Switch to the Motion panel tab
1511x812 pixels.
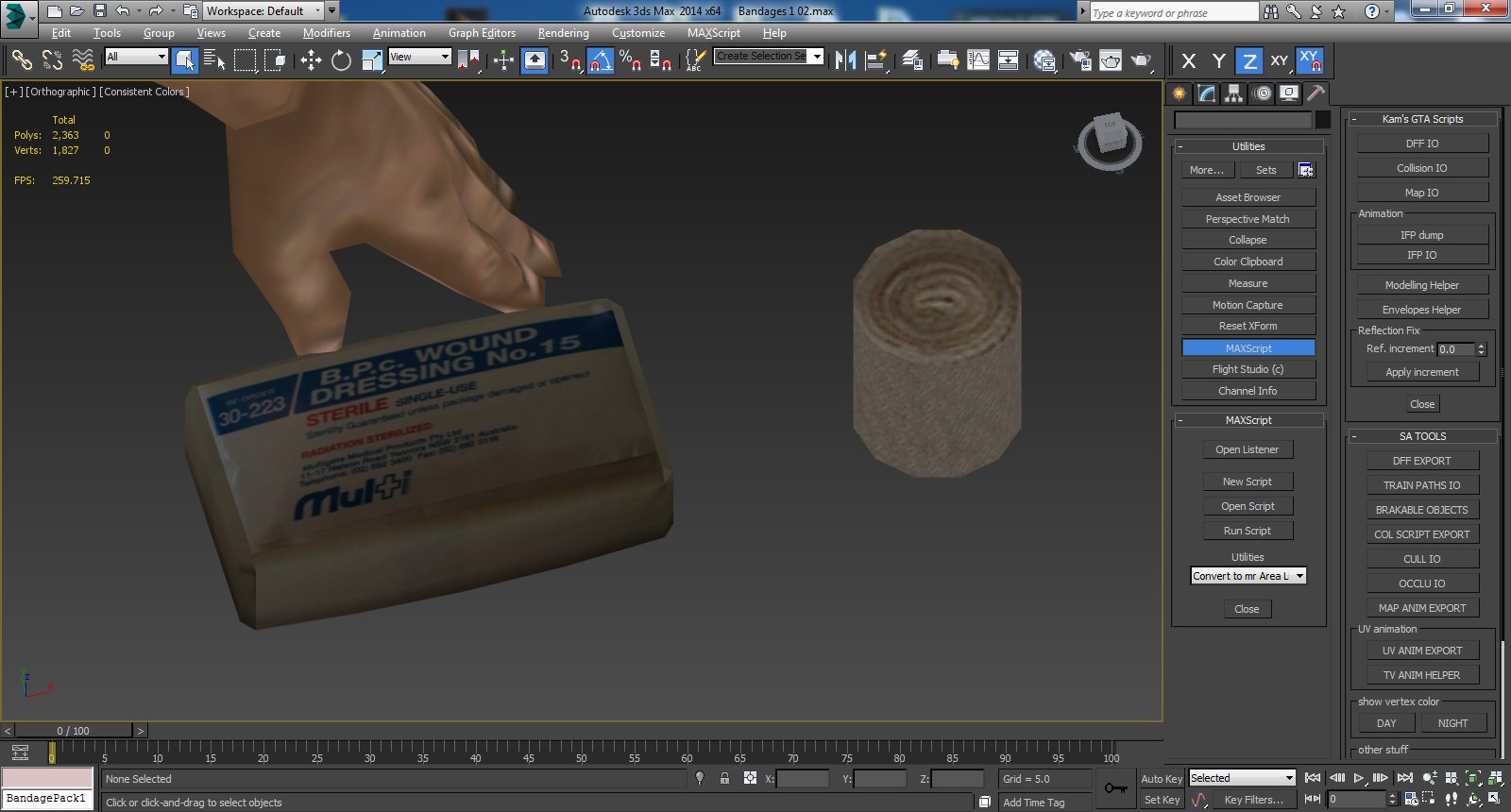click(x=1262, y=93)
